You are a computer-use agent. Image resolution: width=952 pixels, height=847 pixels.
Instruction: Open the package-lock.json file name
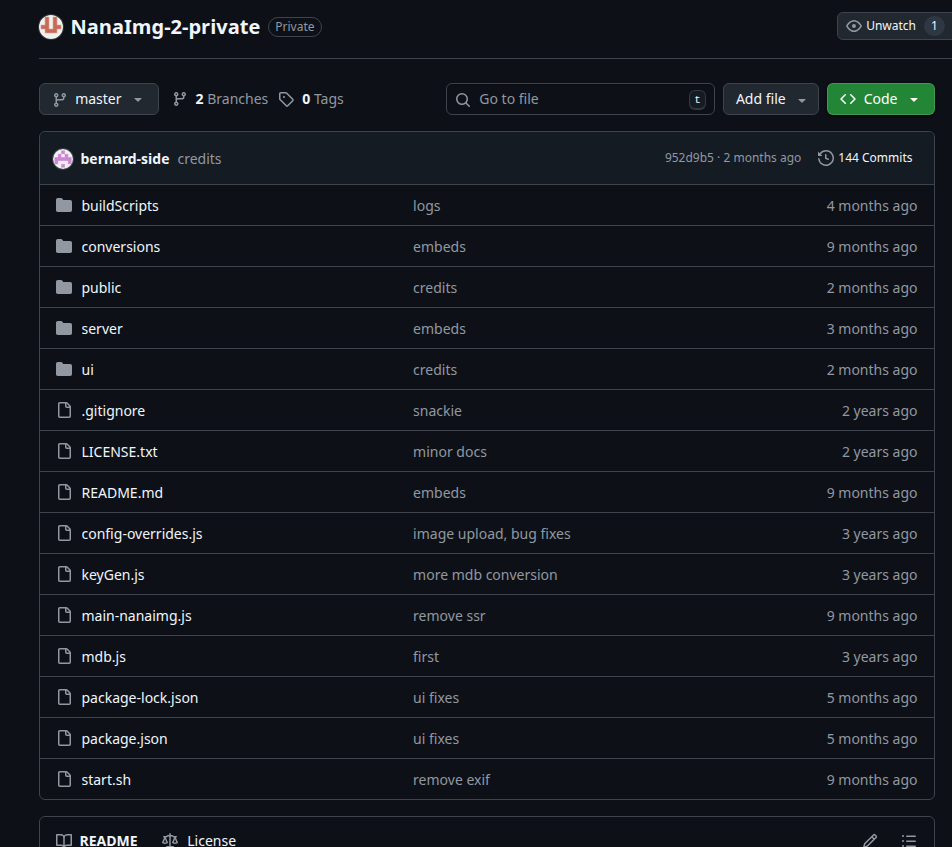coord(140,698)
